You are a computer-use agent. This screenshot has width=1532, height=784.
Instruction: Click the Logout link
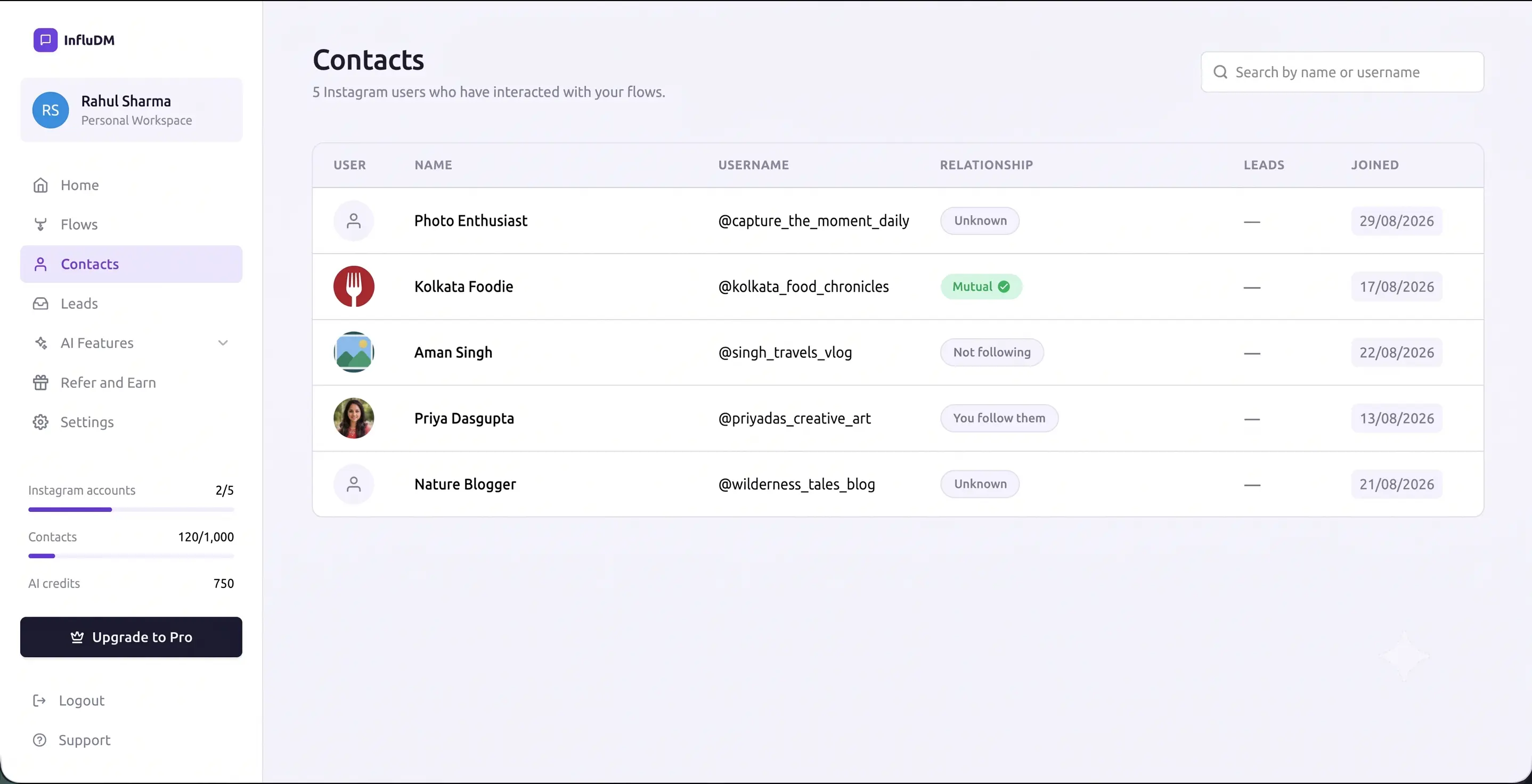pos(69,701)
